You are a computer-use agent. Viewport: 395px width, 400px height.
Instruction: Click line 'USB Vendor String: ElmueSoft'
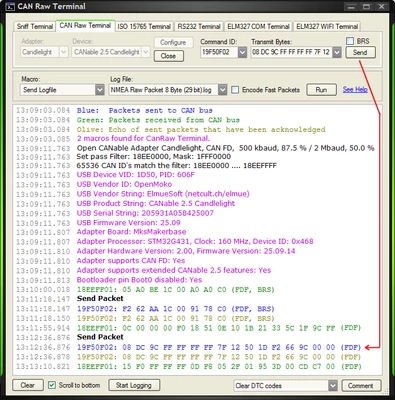tap(163, 194)
